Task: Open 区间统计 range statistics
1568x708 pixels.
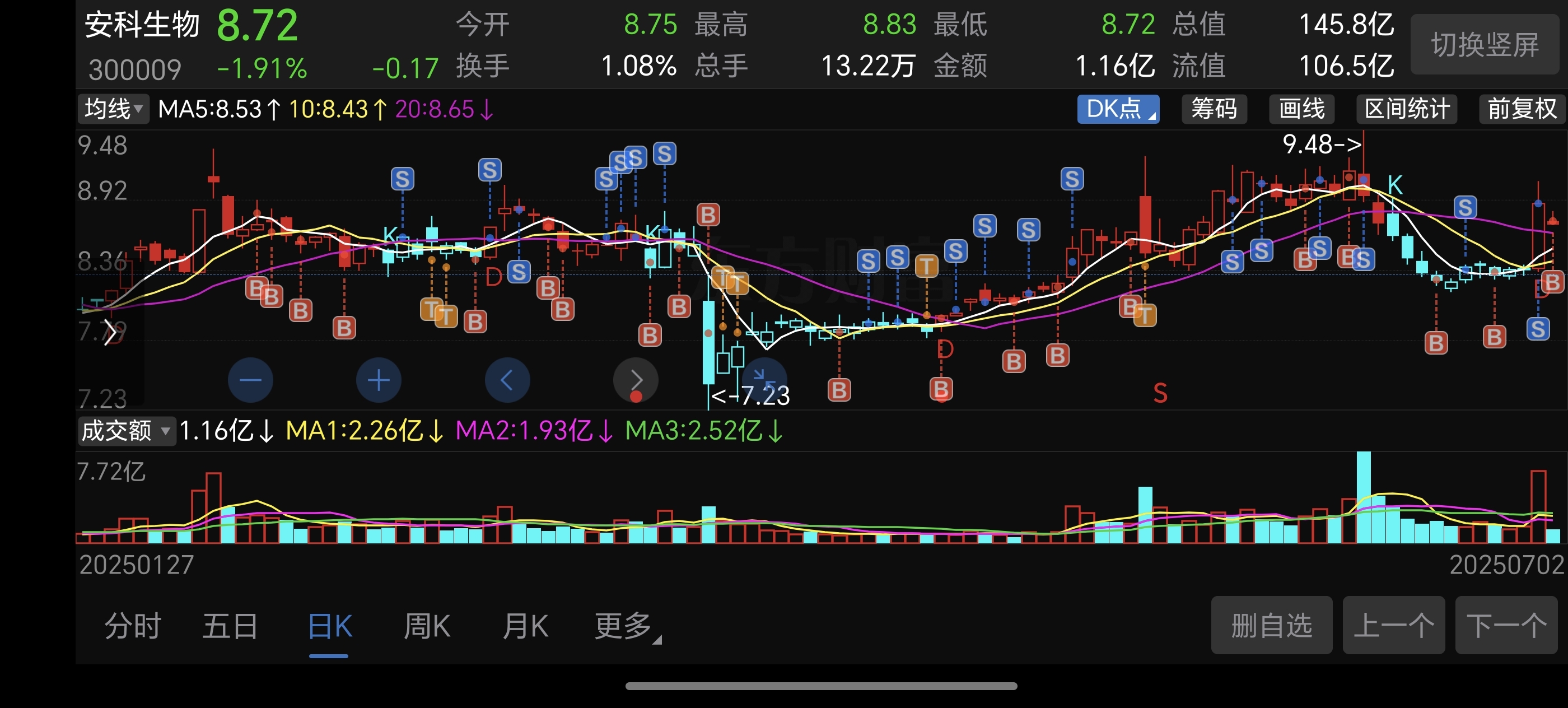Action: (1407, 109)
